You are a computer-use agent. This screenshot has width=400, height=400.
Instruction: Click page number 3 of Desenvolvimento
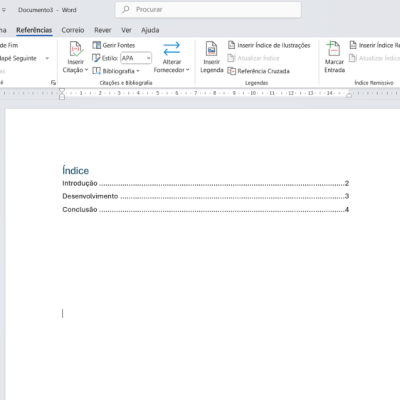point(347,196)
